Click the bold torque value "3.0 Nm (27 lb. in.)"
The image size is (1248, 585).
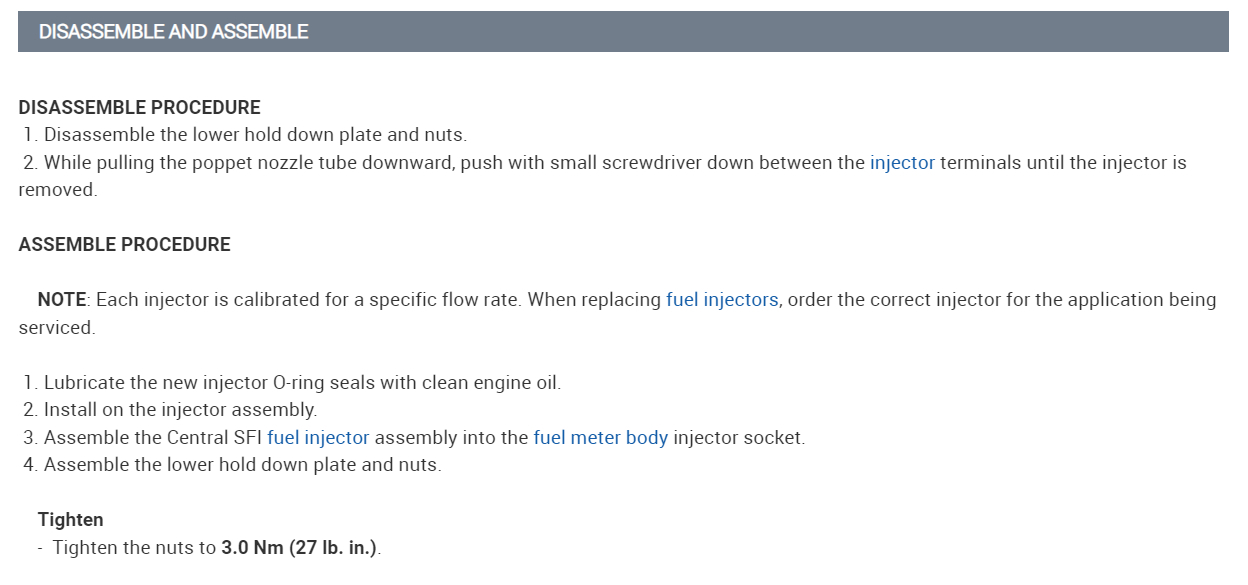click(x=300, y=547)
